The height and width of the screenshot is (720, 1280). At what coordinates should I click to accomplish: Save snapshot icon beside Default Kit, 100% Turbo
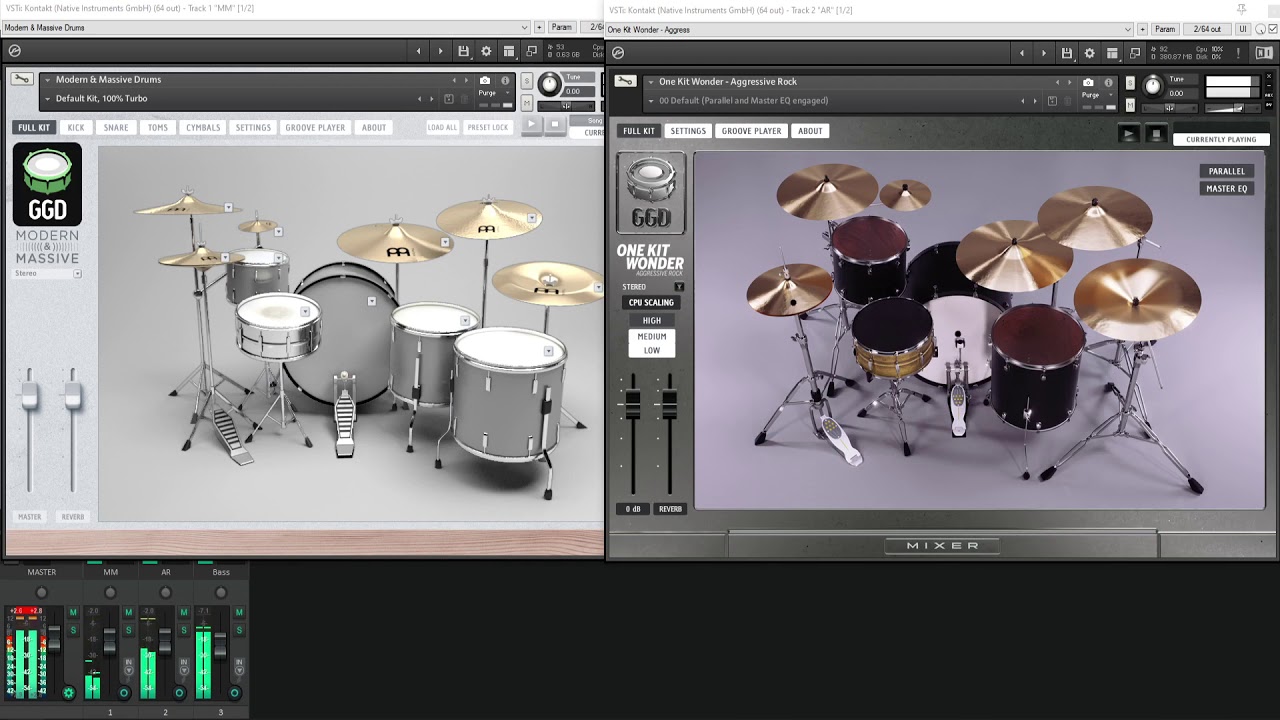tap(448, 99)
